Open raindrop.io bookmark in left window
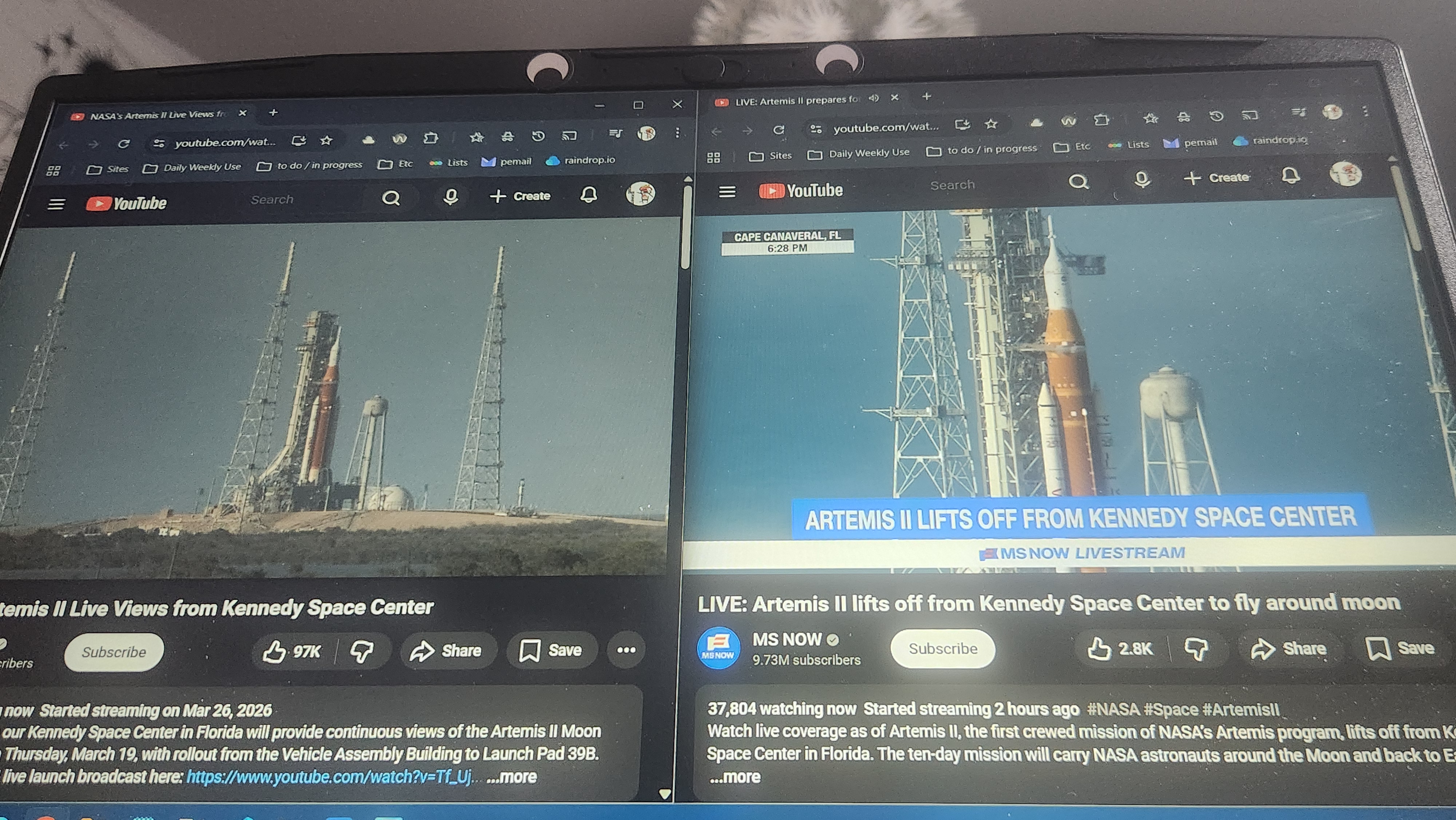1456x820 pixels. (580, 161)
